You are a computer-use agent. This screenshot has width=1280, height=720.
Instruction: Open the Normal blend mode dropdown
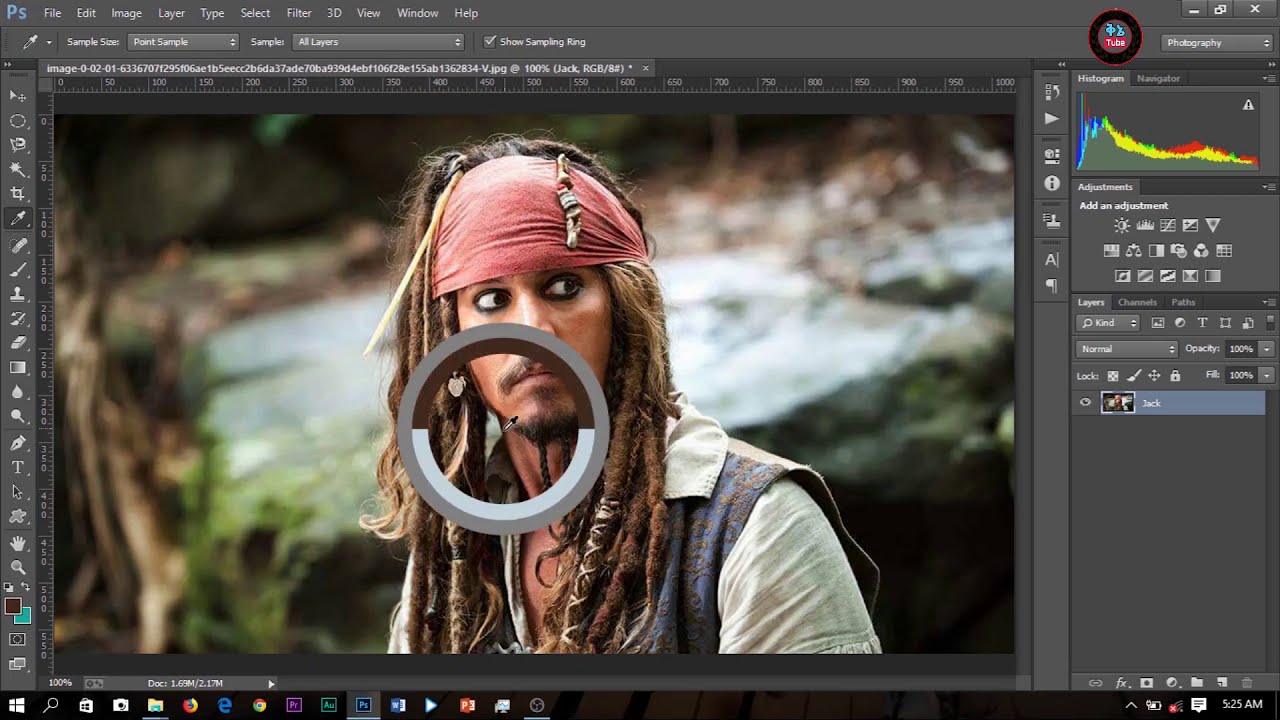pos(1127,349)
